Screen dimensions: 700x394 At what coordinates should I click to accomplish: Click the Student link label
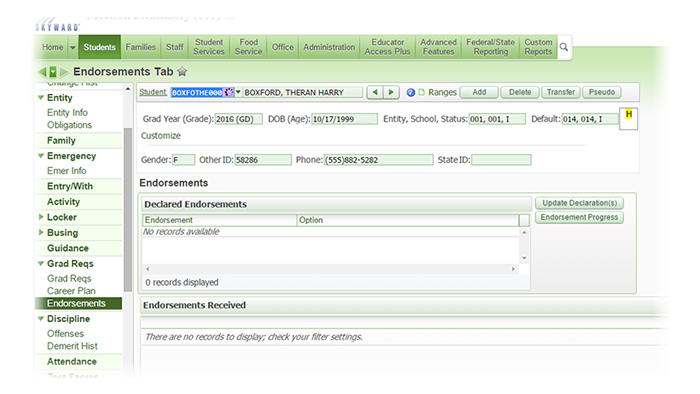(x=153, y=92)
